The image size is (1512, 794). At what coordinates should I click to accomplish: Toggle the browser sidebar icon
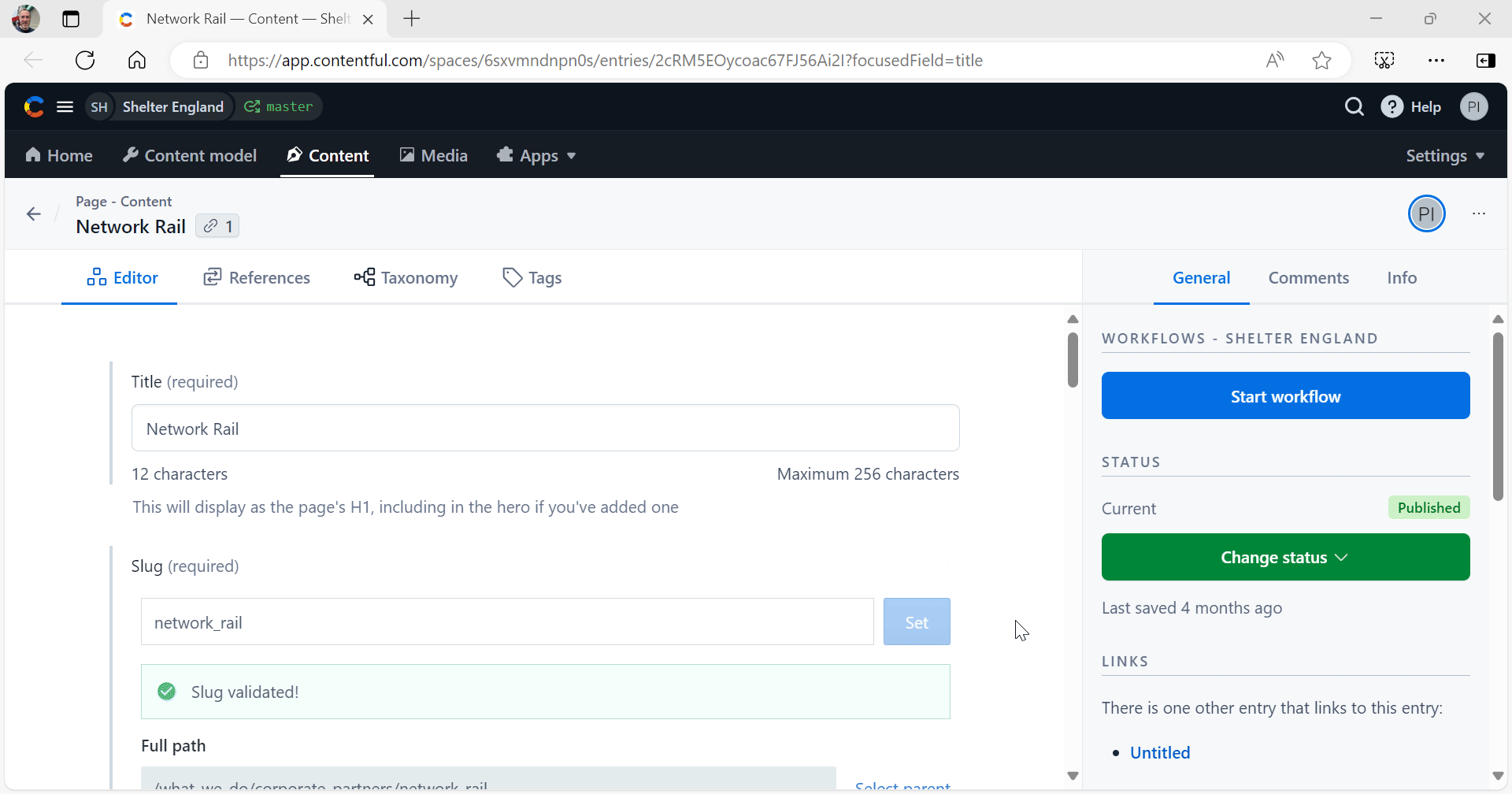pyautogui.click(x=1485, y=60)
